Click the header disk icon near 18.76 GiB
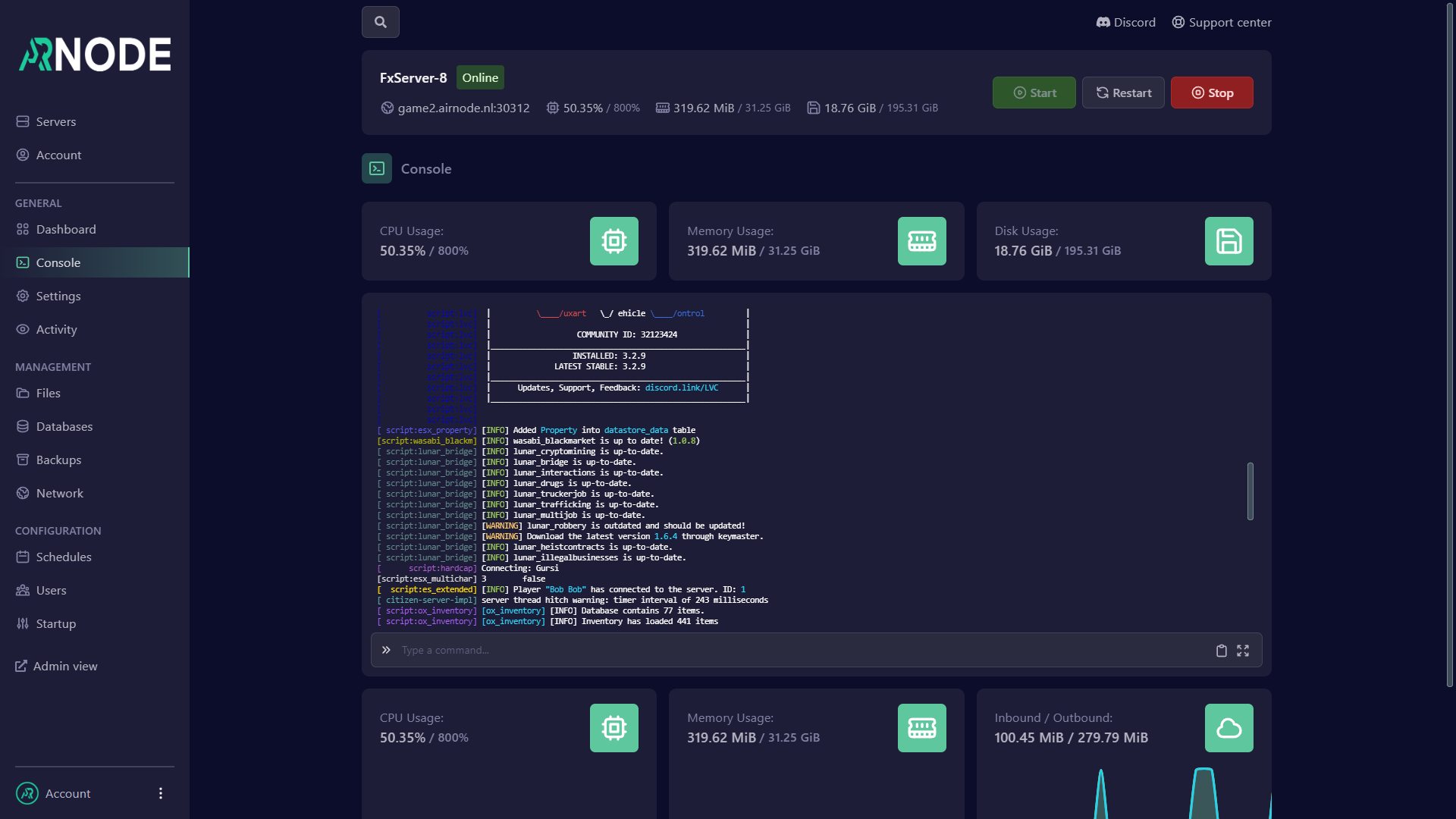Image resolution: width=1456 pixels, height=819 pixels. point(814,108)
